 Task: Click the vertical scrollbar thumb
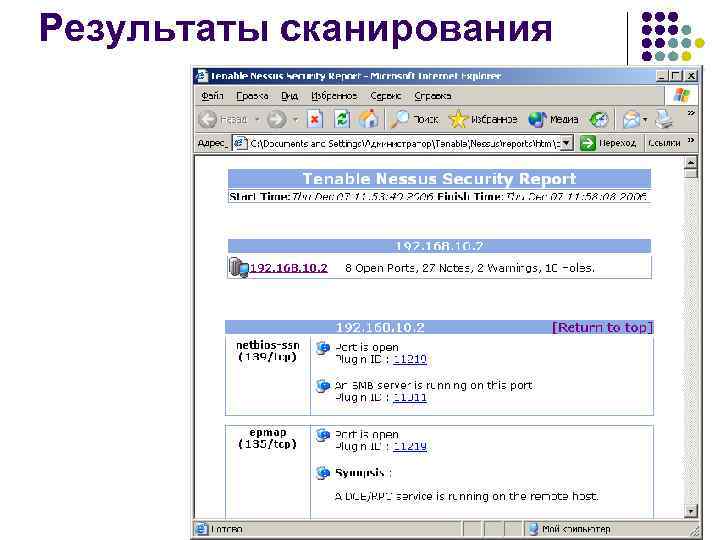point(691,174)
